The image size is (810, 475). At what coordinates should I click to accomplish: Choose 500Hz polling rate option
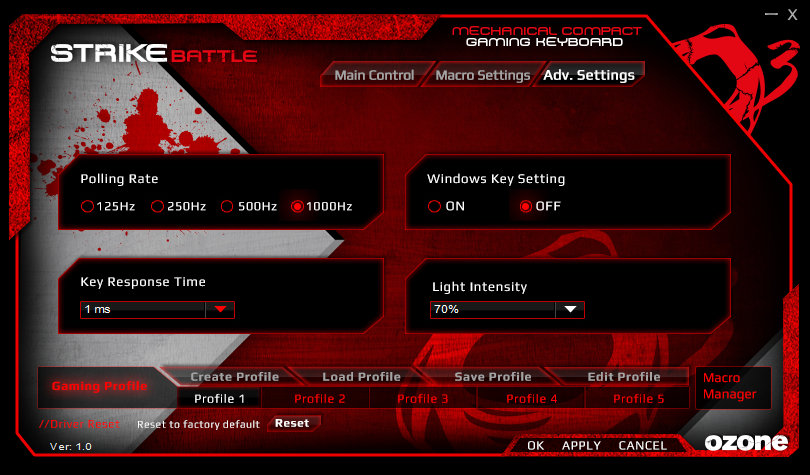[227, 206]
